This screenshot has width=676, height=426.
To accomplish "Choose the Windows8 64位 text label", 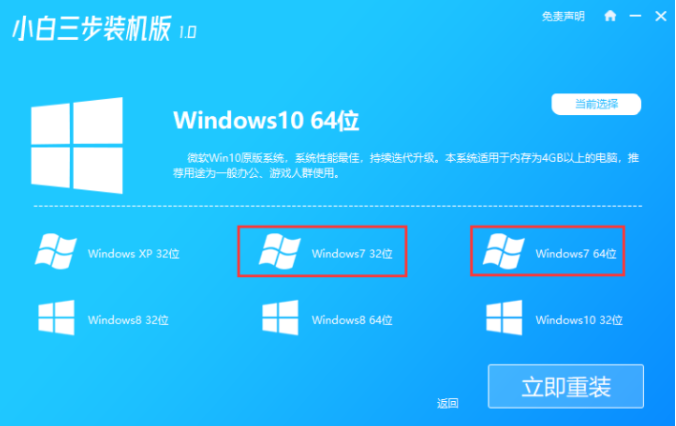I will (x=352, y=320).
